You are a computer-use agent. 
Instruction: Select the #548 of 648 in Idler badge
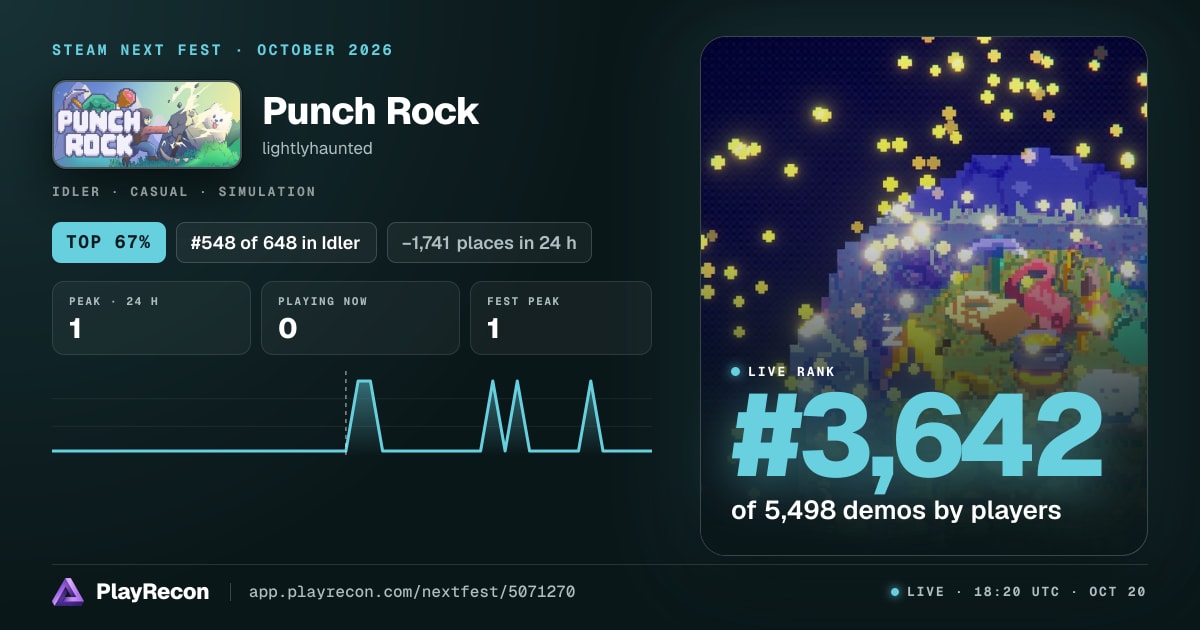tap(276, 242)
